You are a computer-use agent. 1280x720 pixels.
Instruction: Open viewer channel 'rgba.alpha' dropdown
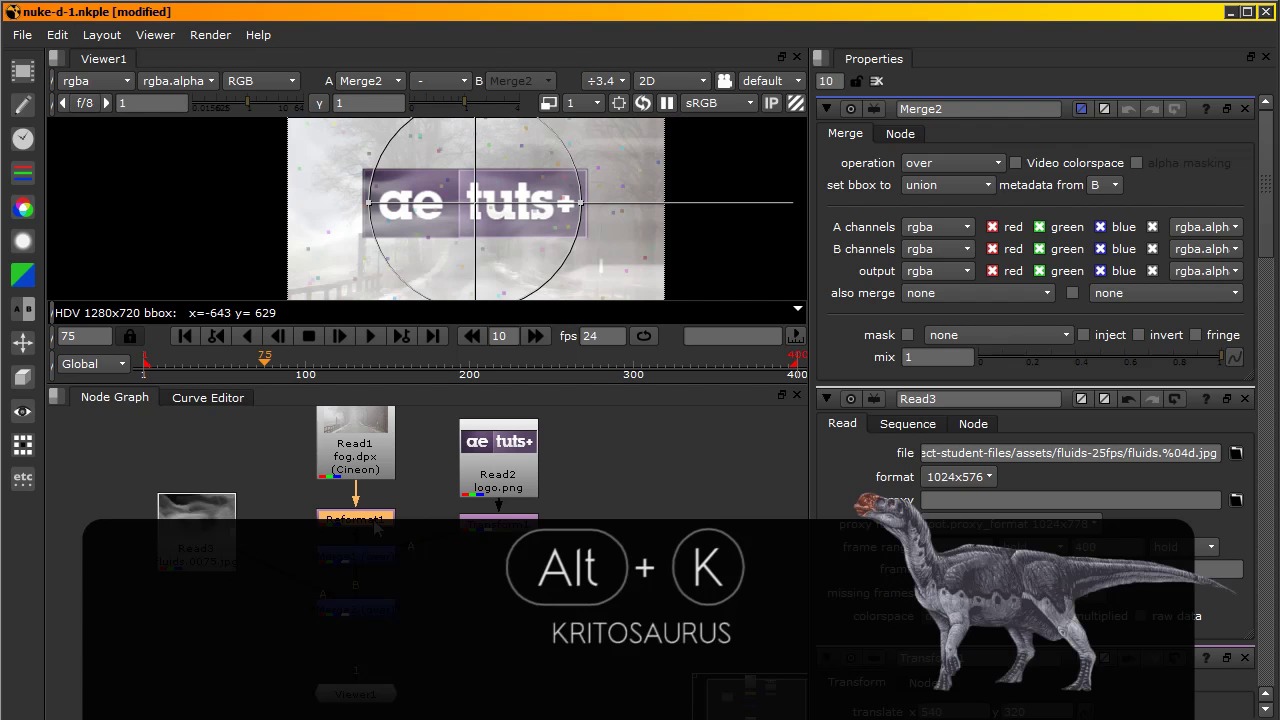pyautogui.click(x=179, y=81)
